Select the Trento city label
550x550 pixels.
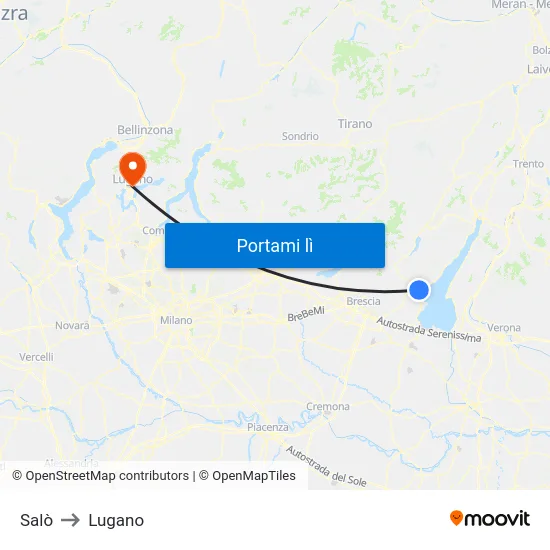coord(528,164)
